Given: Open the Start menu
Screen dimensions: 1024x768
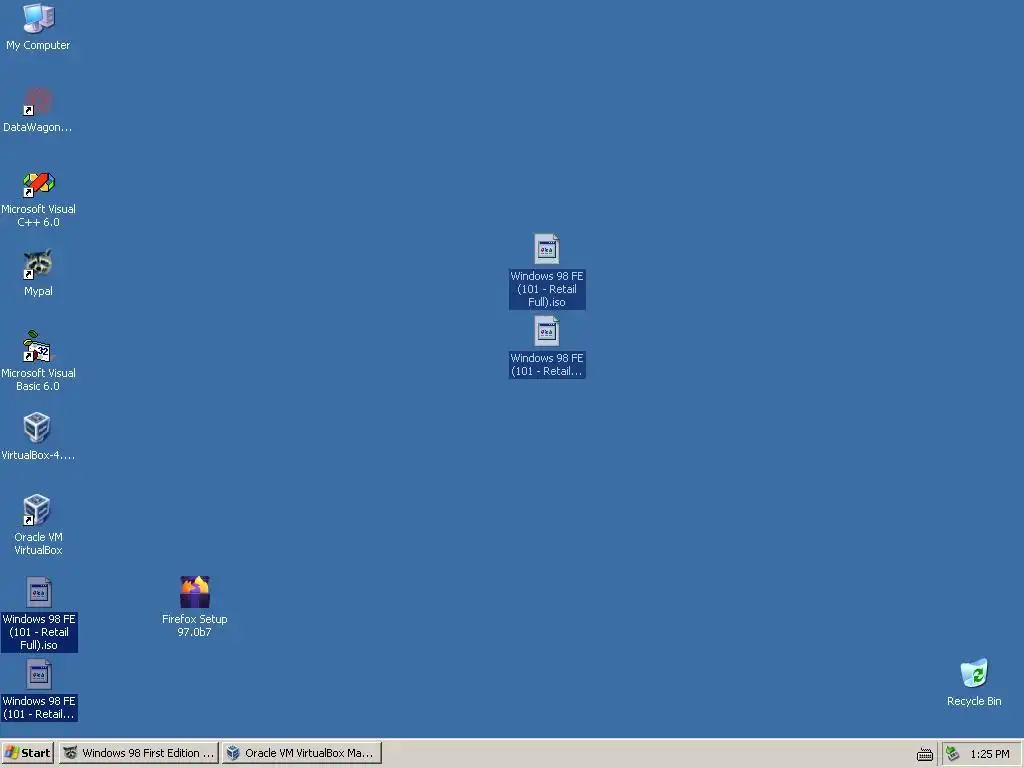Looking at the screenshot, I should point(27,753).
